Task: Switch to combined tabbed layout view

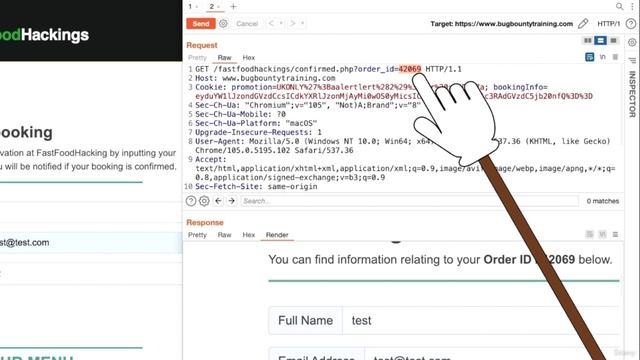Action: (613, 40)
